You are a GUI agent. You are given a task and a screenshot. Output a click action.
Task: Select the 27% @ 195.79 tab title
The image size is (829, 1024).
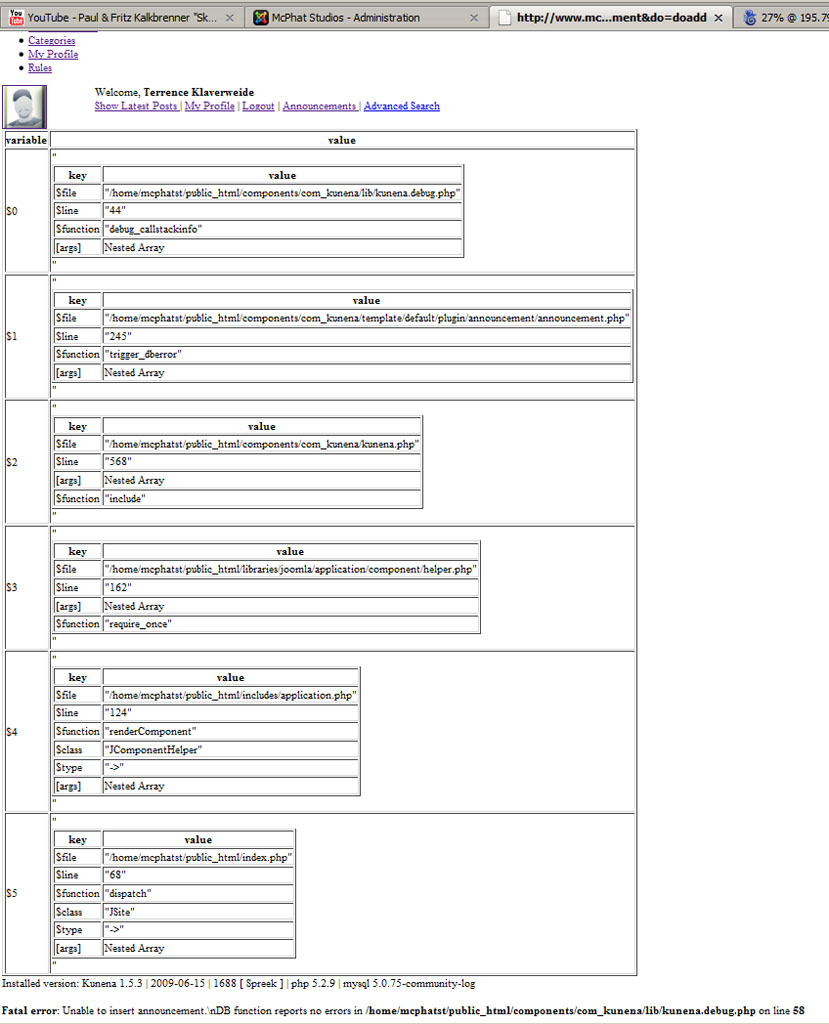click(x=796, y=18)
